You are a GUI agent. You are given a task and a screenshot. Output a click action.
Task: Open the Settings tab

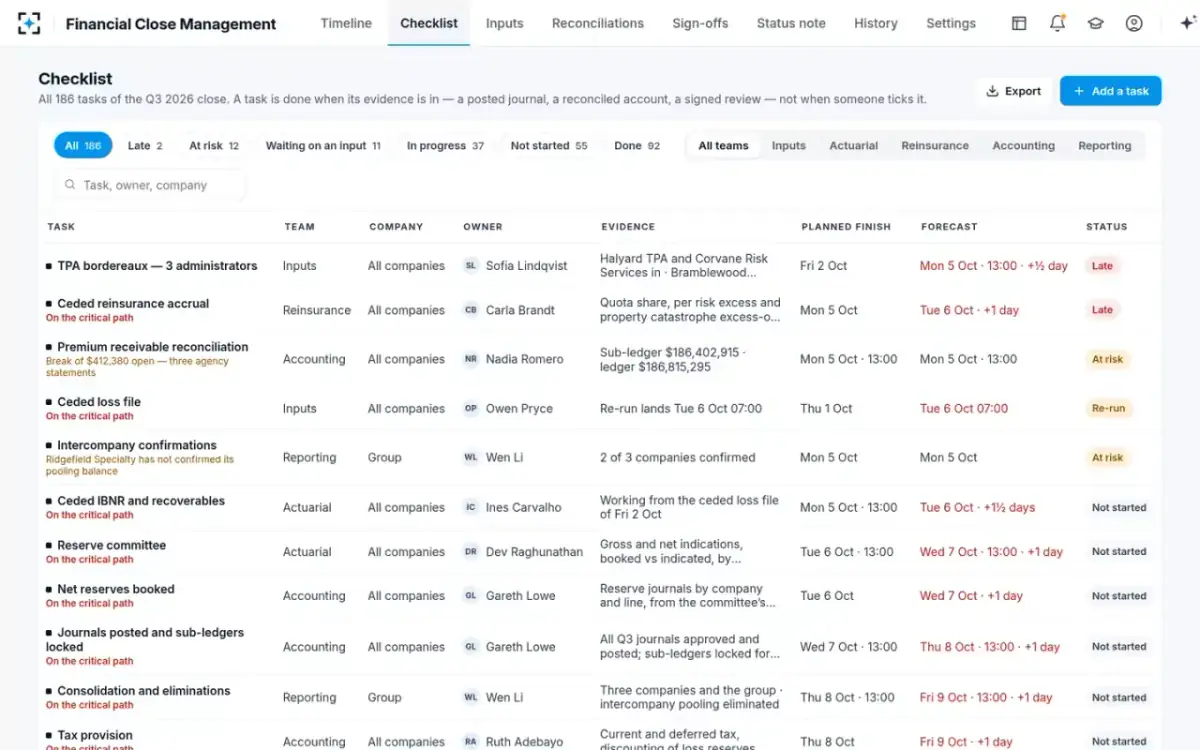951,23
